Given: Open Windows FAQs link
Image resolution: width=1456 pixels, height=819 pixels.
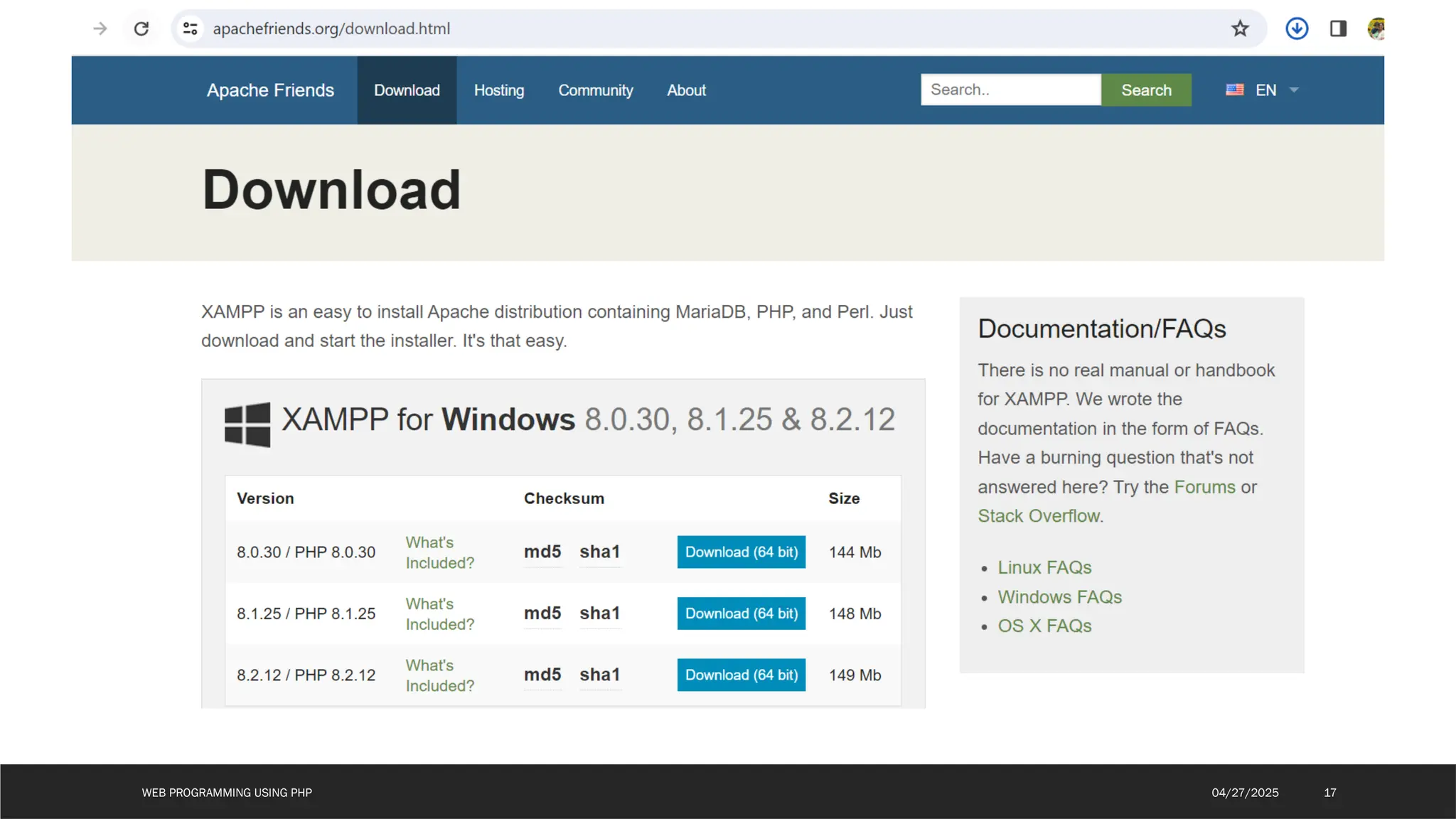Looking at the screenshot, I should point(1059,597).
